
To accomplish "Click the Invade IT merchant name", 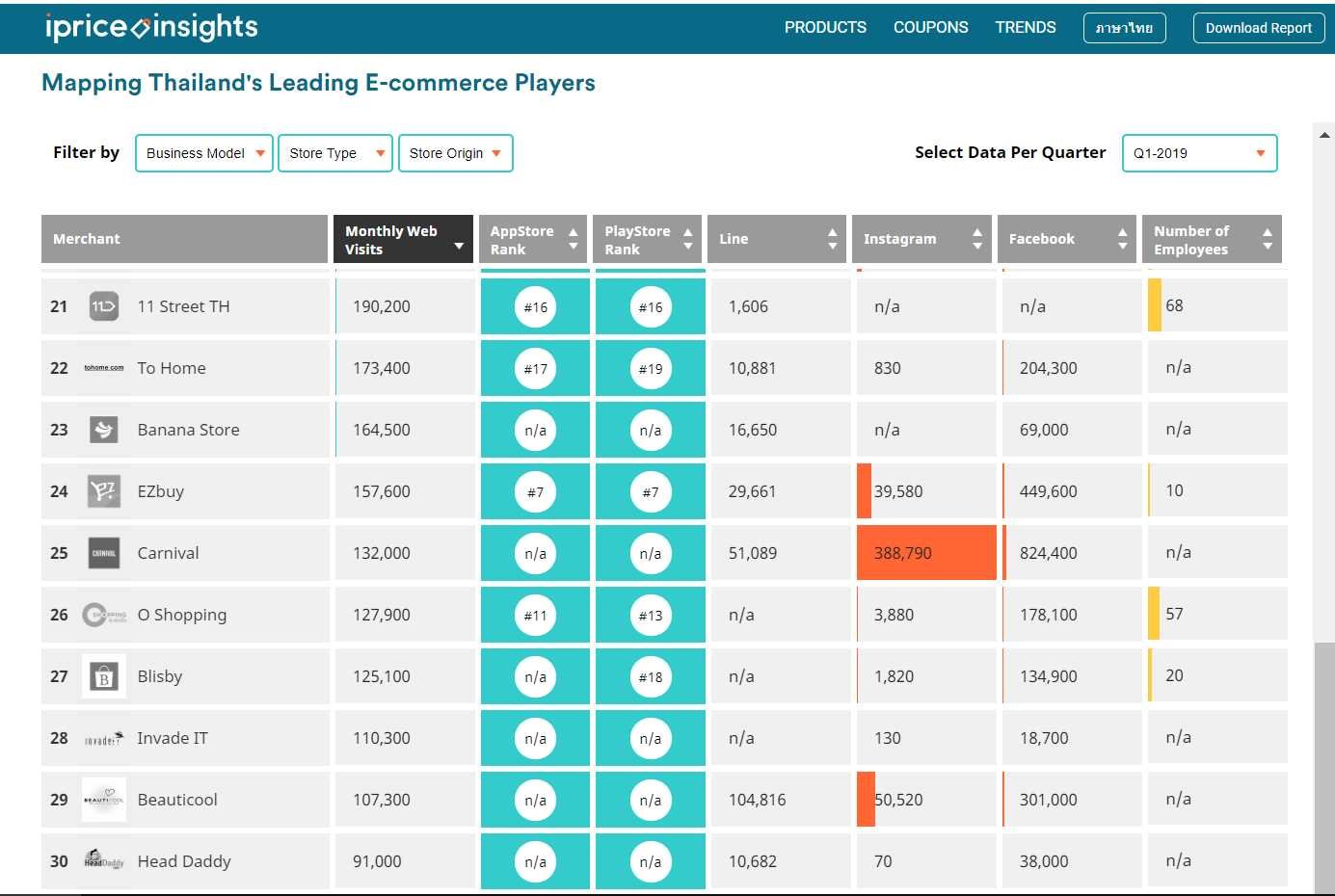I will coord(173,738).
